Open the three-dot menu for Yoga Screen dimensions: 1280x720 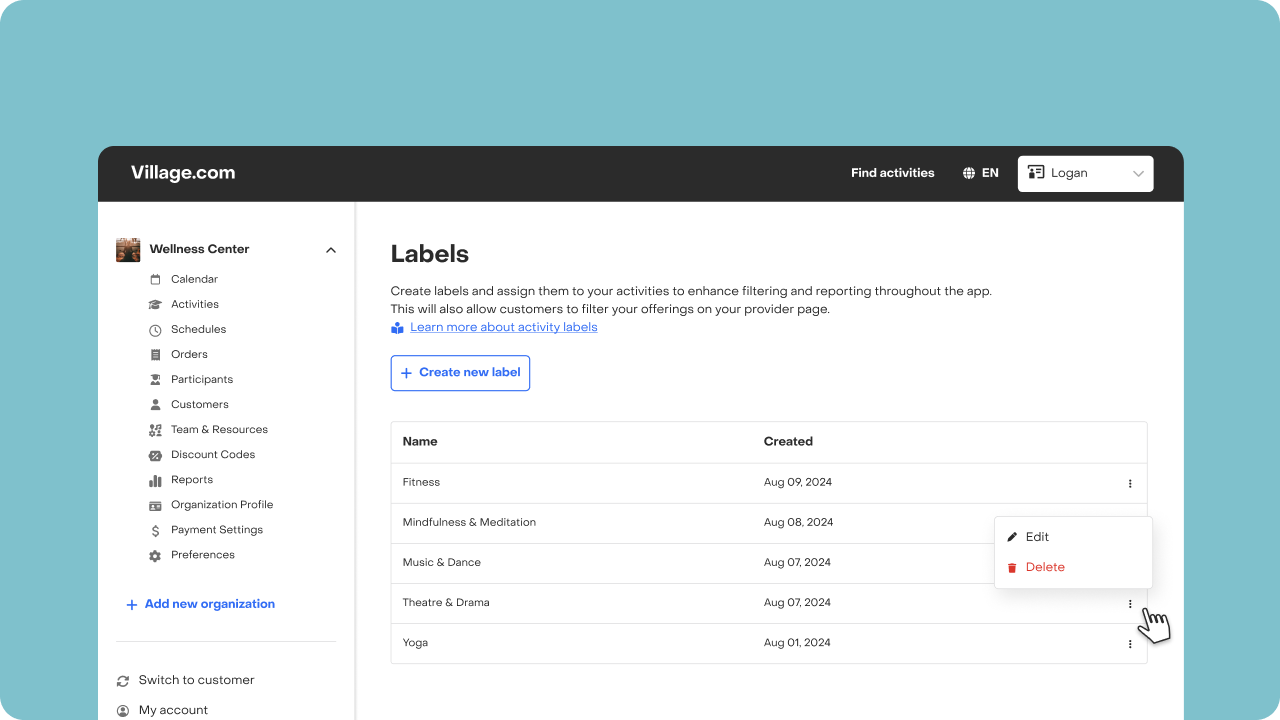(x=1130, y=644)
